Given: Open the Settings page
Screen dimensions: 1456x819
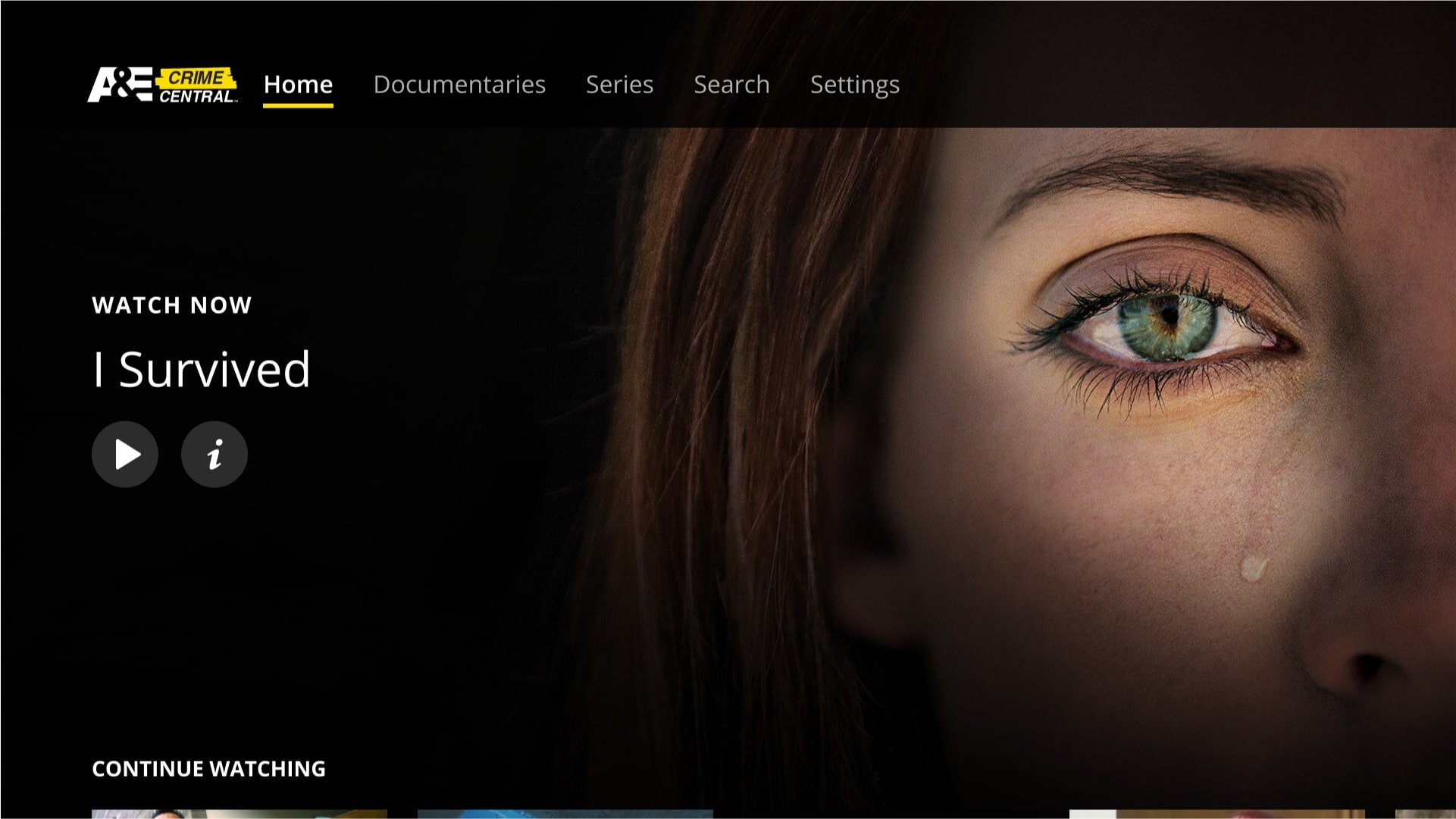Looking at the screenshot, I should coord(854,84).
